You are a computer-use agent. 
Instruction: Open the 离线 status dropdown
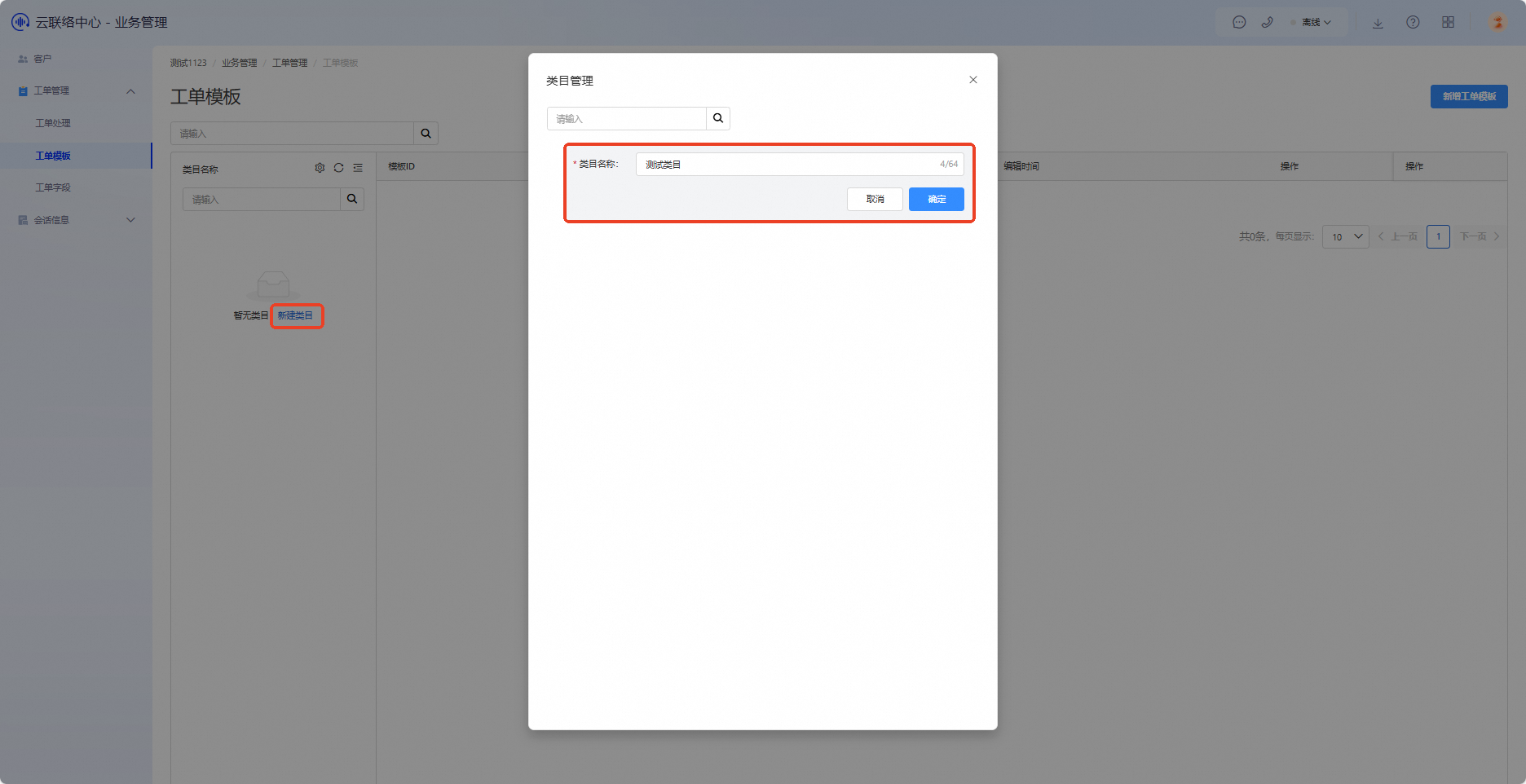[x=1312, y=23]
